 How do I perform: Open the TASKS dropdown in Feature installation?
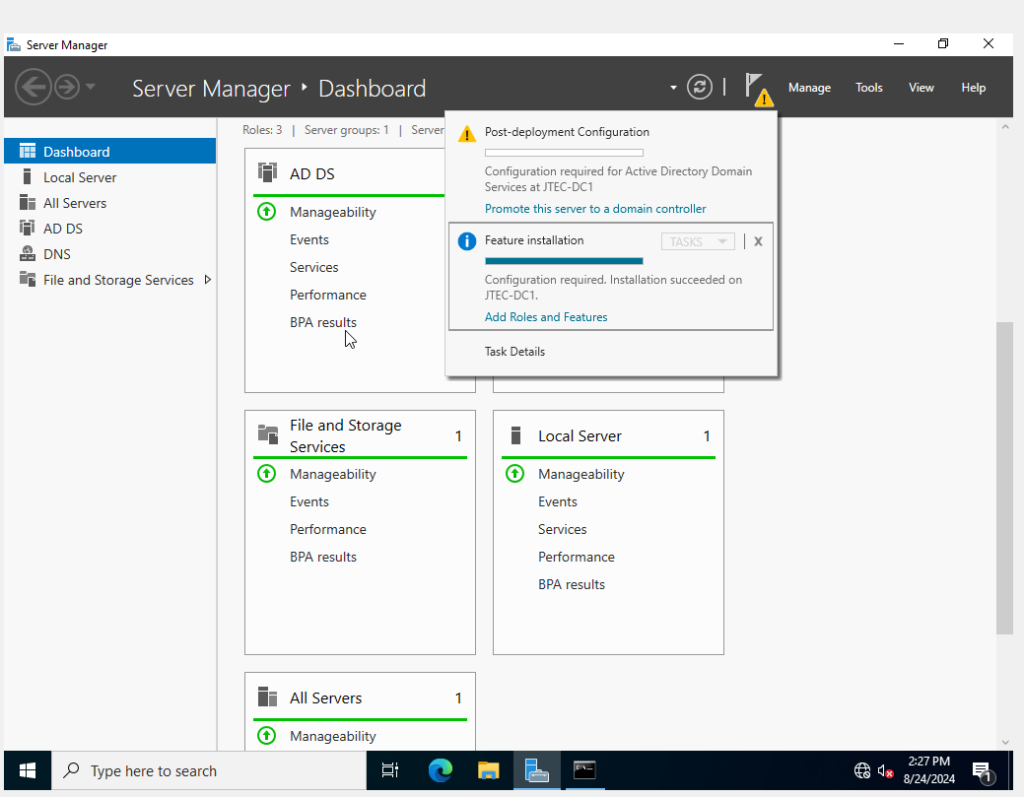tap(697, 242)
